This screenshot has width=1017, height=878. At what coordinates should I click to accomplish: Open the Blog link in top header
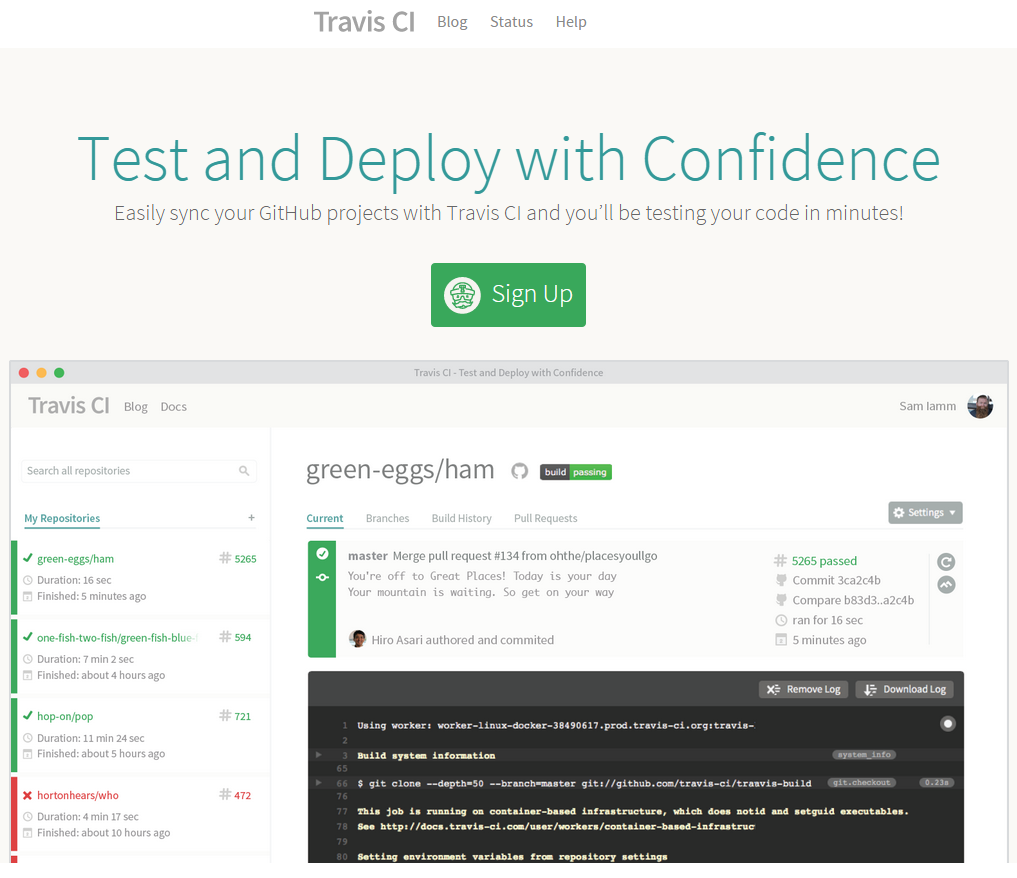(x=452, y=22)
